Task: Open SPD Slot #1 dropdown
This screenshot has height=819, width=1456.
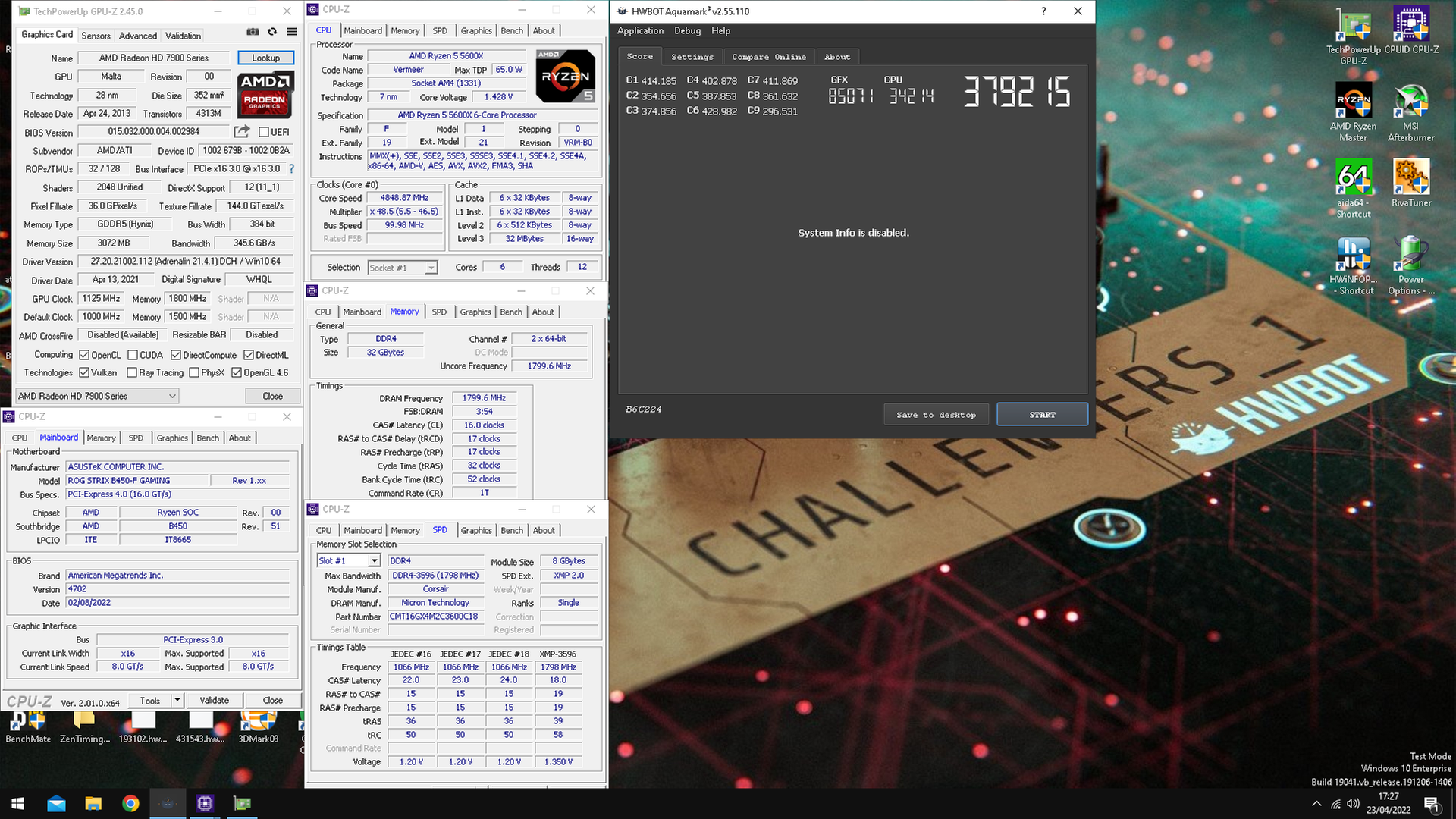Action: pyautogui.click(x=349, y=560)
